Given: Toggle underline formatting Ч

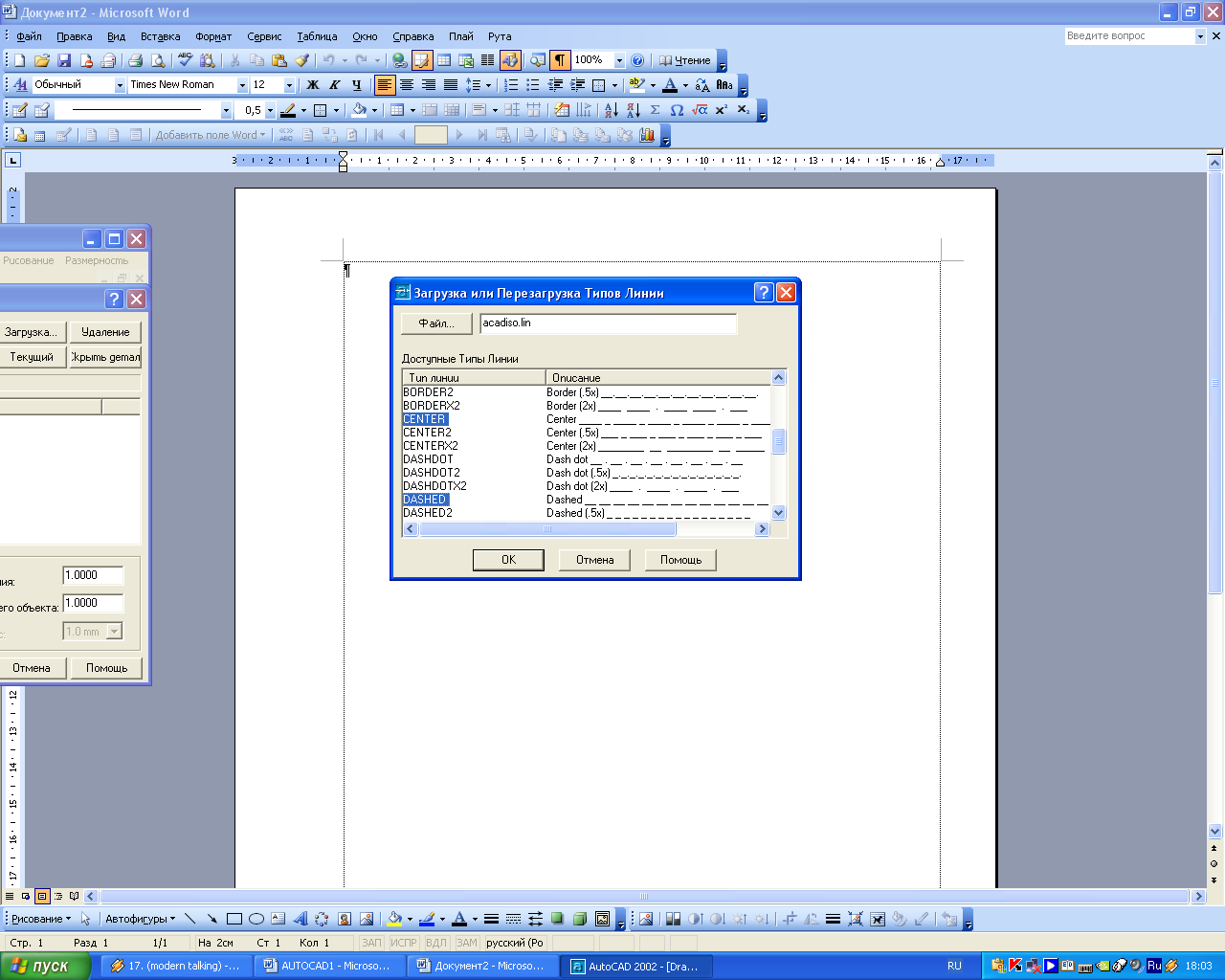Looking at the screenshot, I should tap(356, 85).
